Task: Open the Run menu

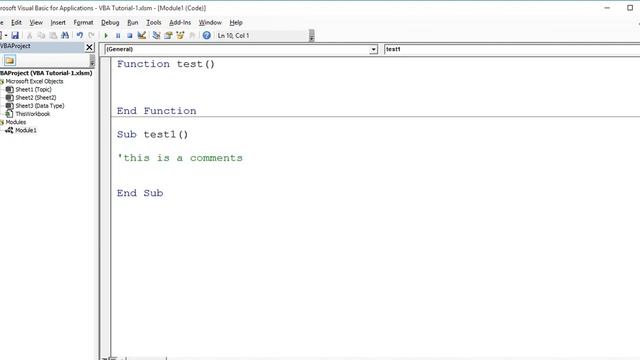Action: pyautogui.click(x=133, y=22)
